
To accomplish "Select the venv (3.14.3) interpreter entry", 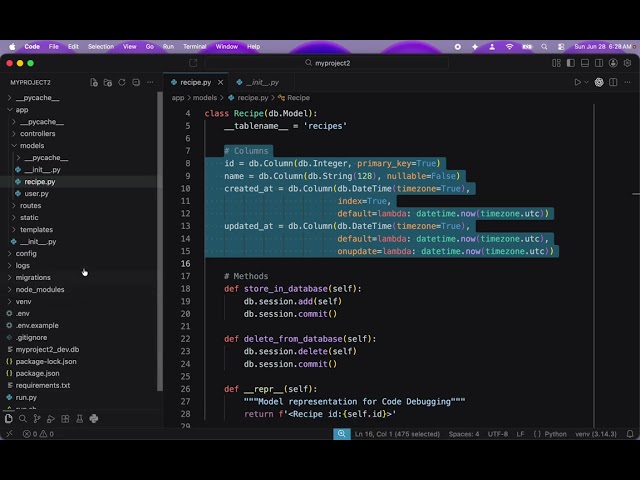I will tap(596, 433).
